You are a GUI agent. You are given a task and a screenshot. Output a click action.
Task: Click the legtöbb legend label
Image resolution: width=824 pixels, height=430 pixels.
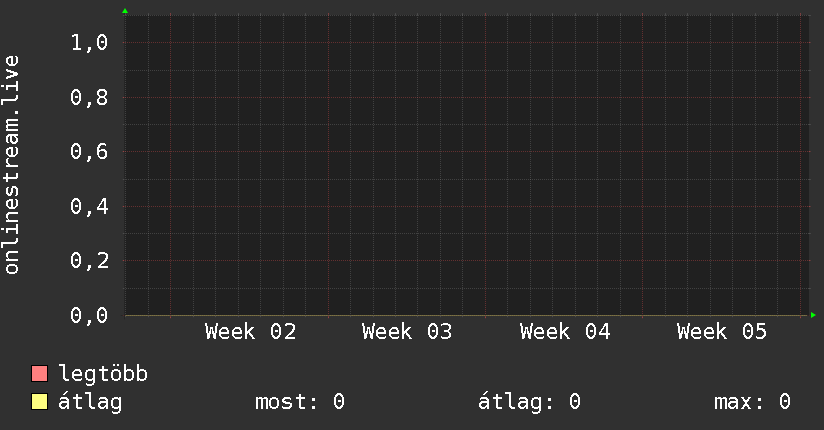coord(103,375)
